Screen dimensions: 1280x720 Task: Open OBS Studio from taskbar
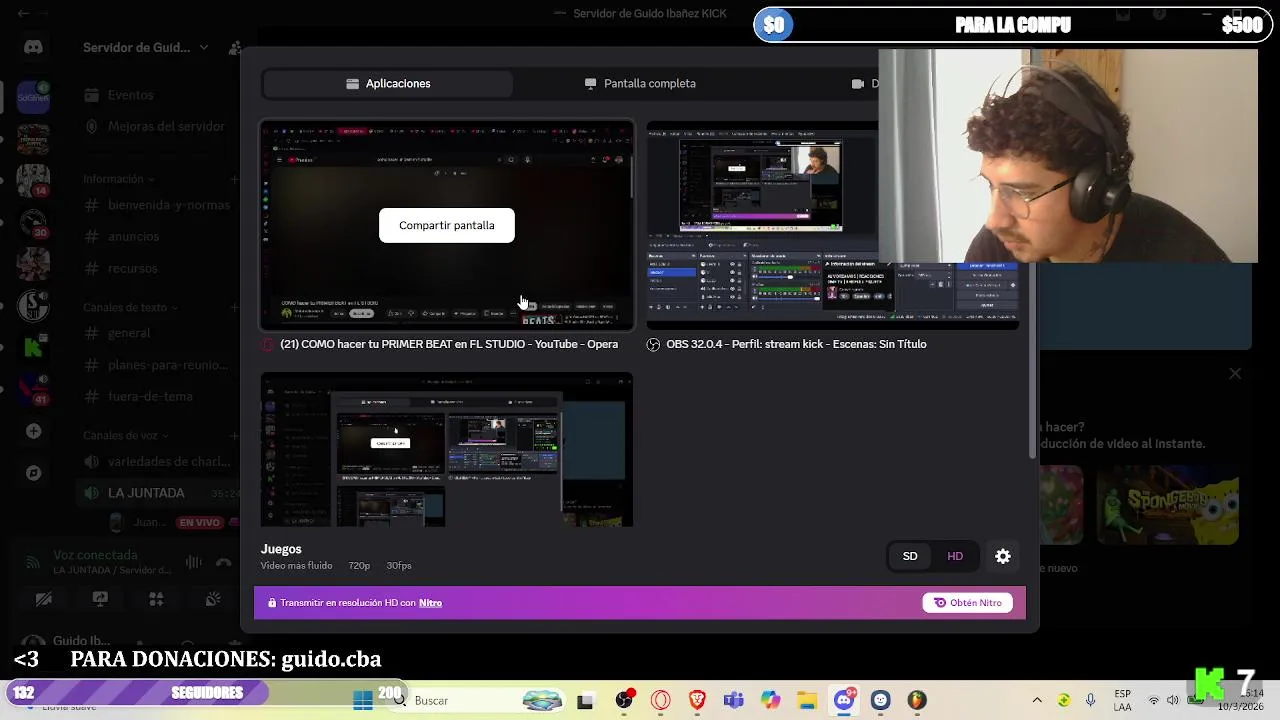(x=624, y=700)
